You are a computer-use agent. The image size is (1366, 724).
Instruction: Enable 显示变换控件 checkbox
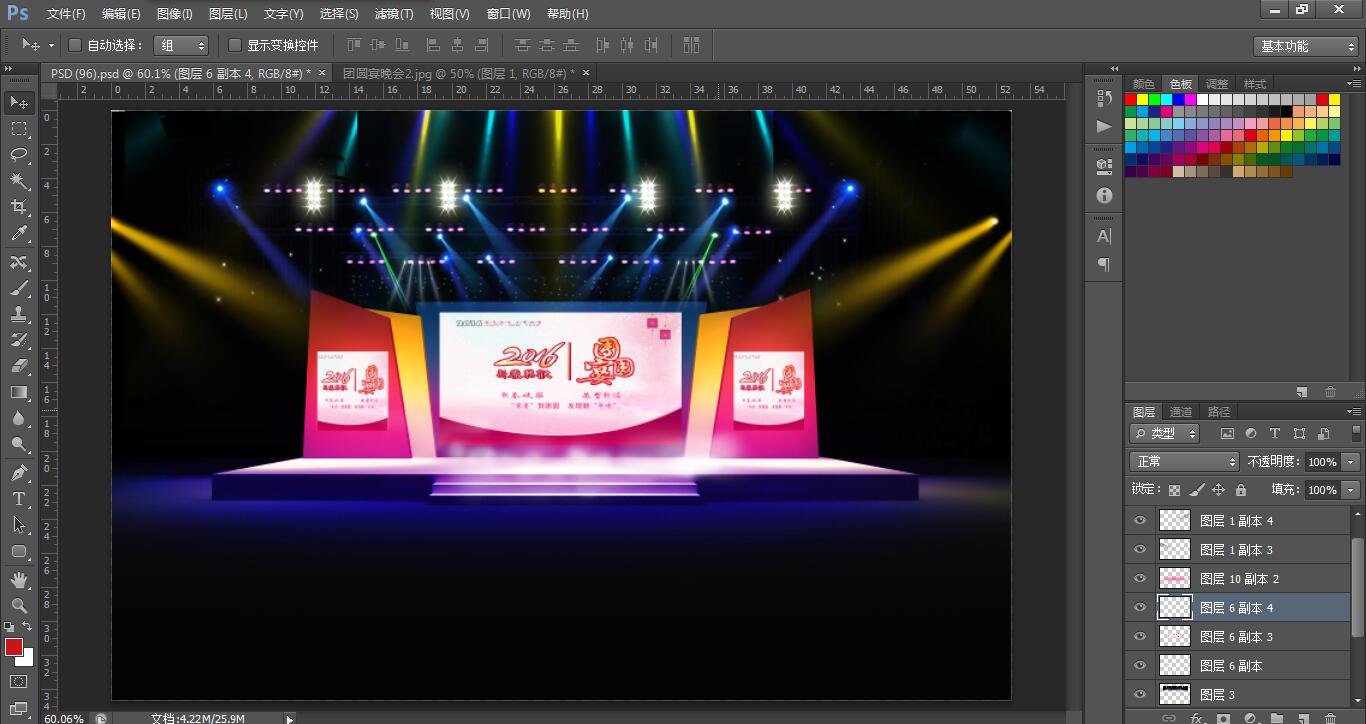click(x=235, y=45)
